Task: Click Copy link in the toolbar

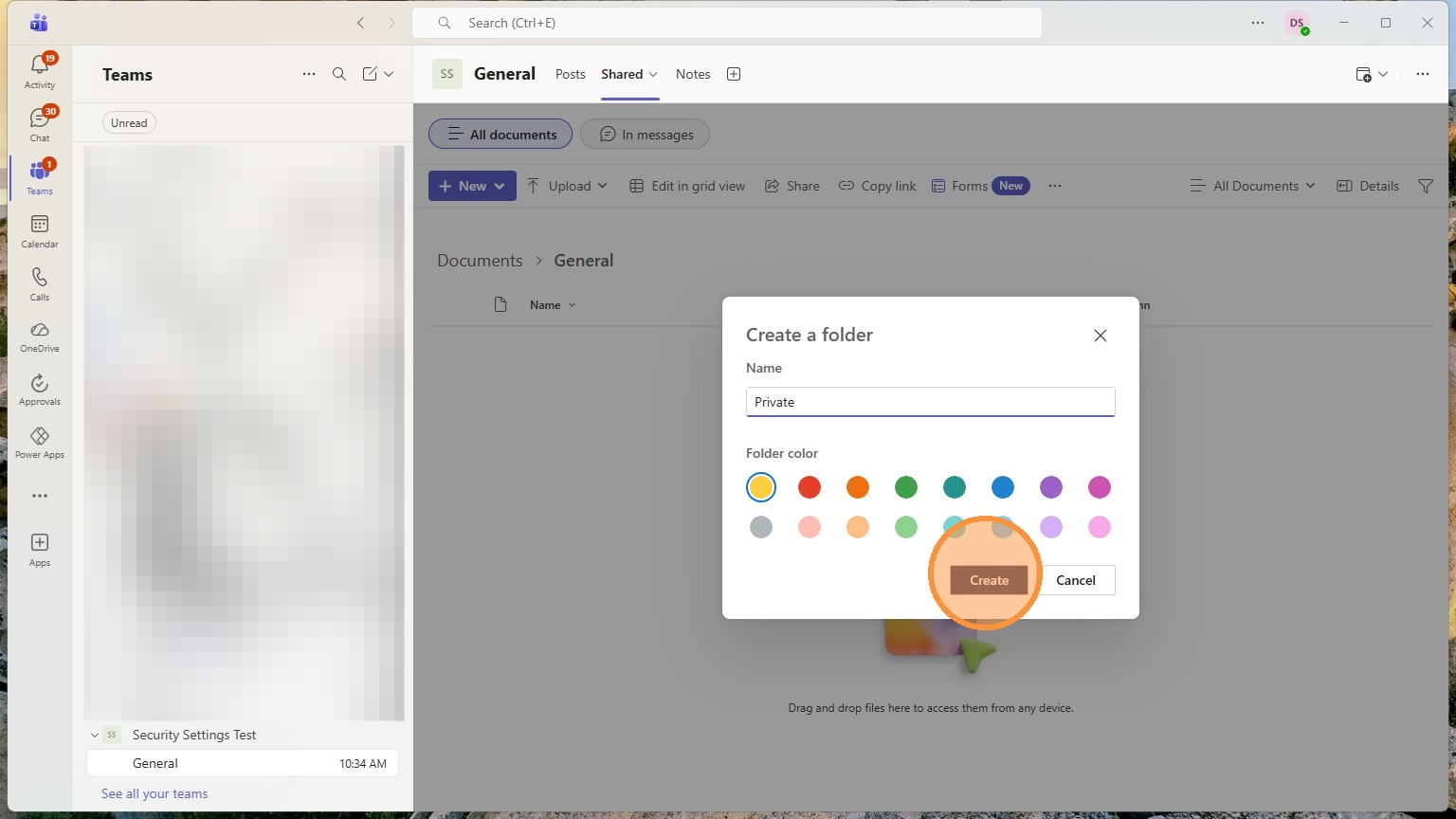Action: pos(878,186)
